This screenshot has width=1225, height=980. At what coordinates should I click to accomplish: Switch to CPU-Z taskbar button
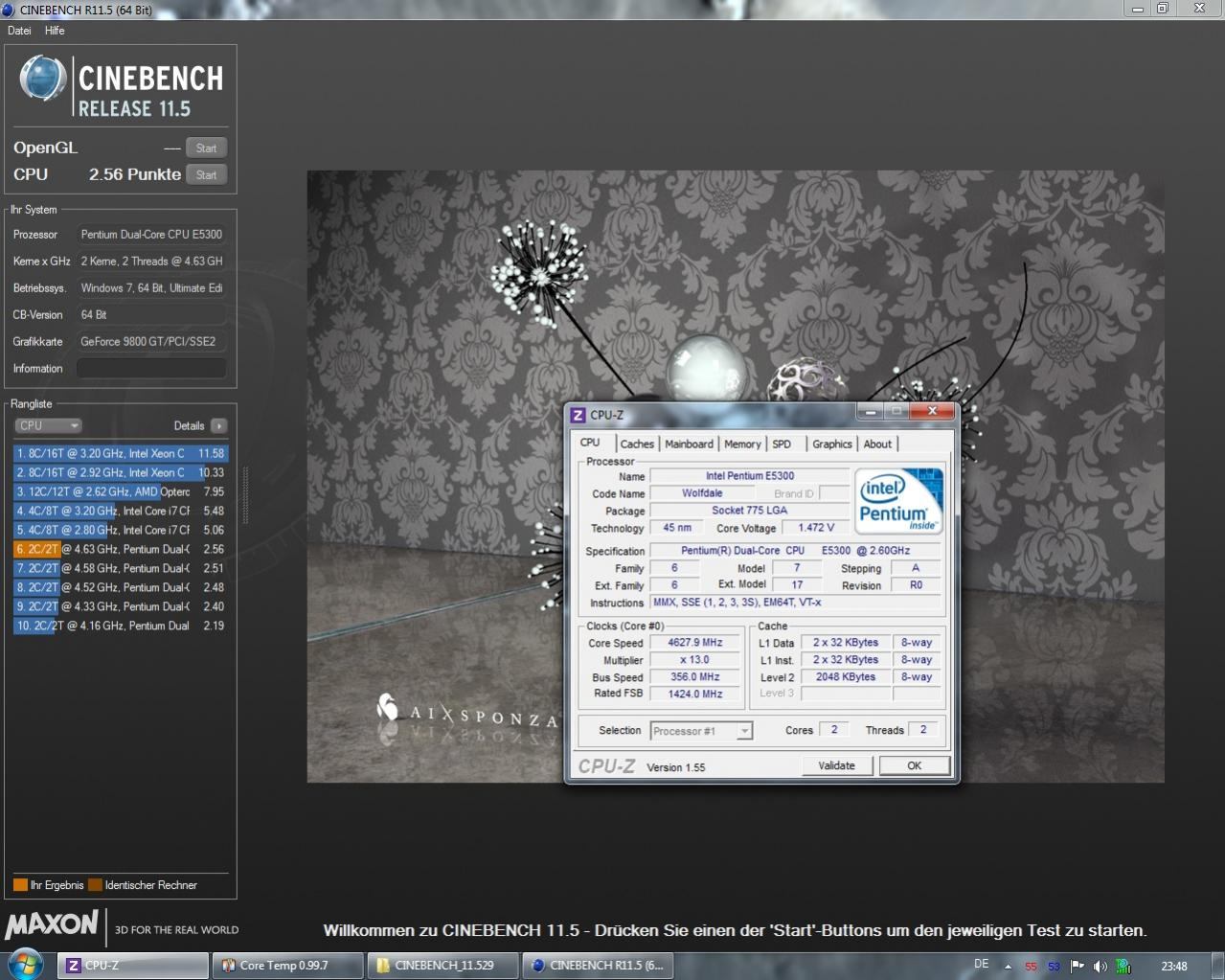click(132, 966)
